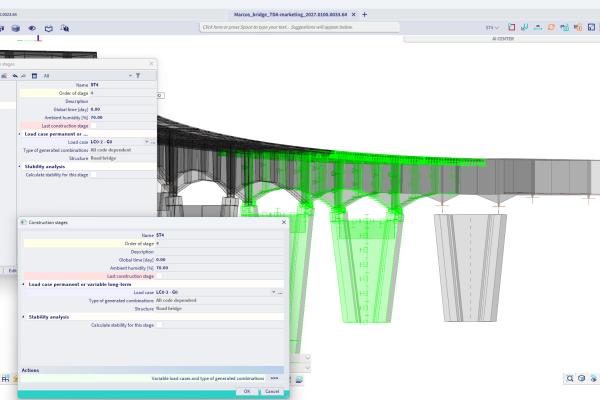The width and height of the screenshot is (600, 400).
Task: Click the dark blue window layout icon at top right
Action: tap(592, 27)
